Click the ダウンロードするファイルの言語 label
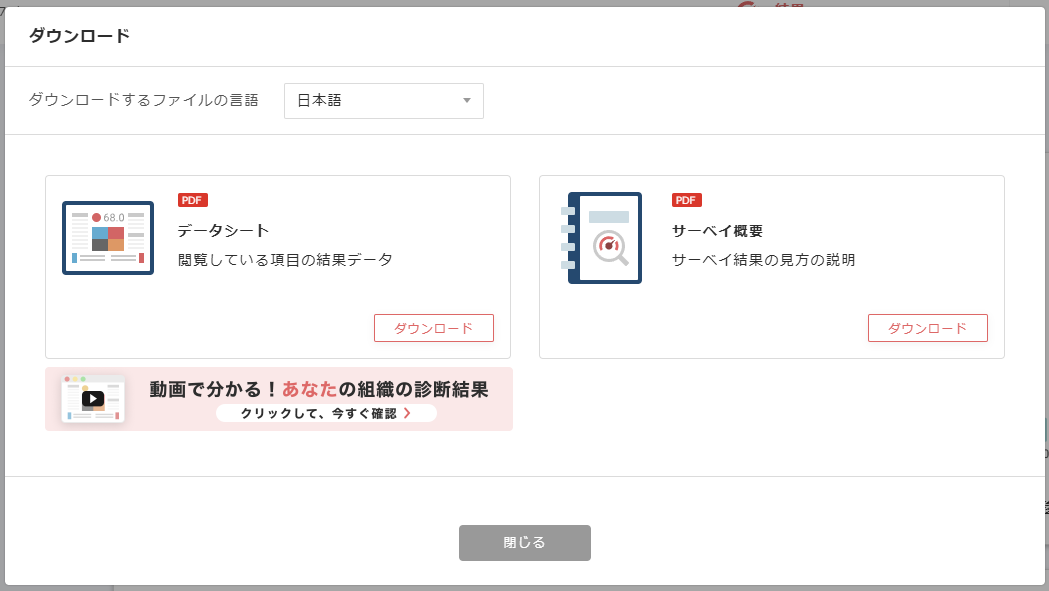The height and width of the screenshot is (591, 1049). click(143, 100)
